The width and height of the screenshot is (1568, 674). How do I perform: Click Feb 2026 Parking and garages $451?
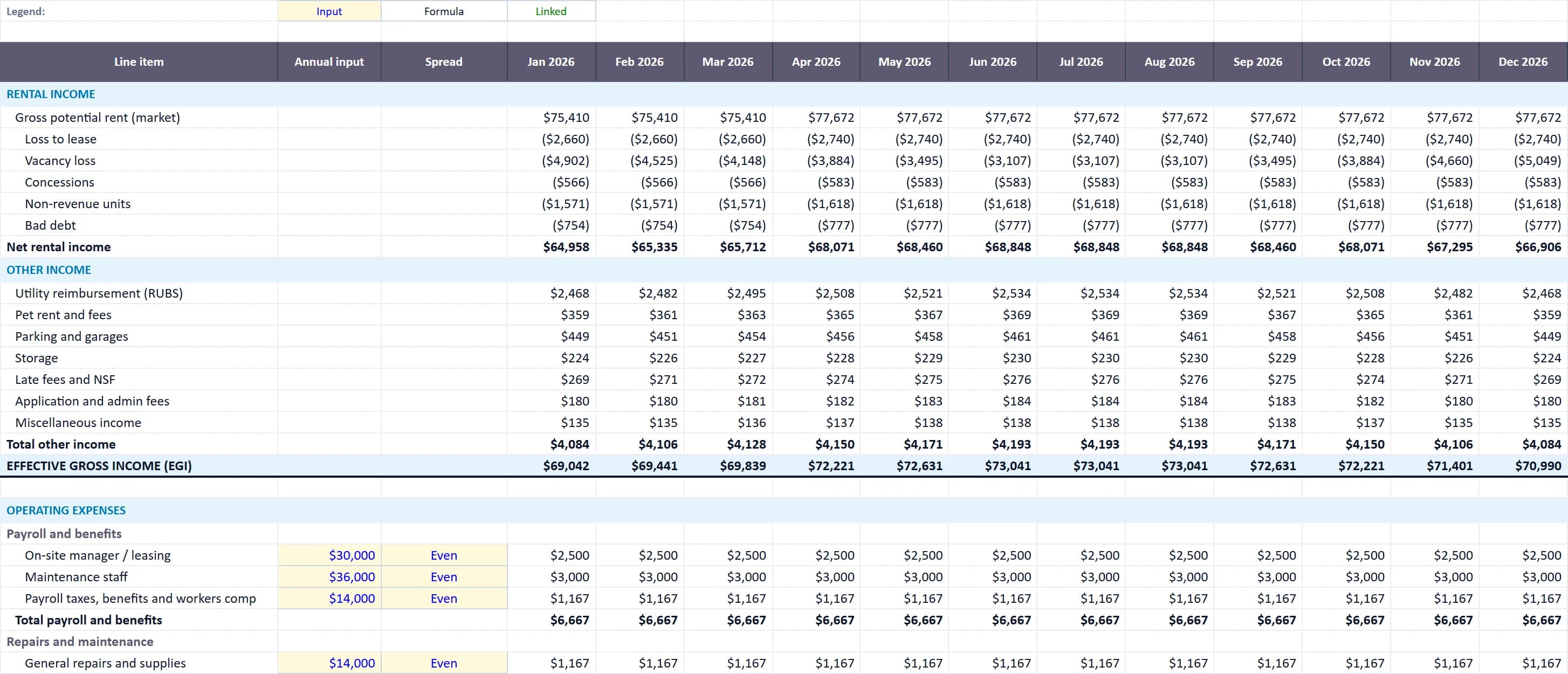[x=639, y=336]
